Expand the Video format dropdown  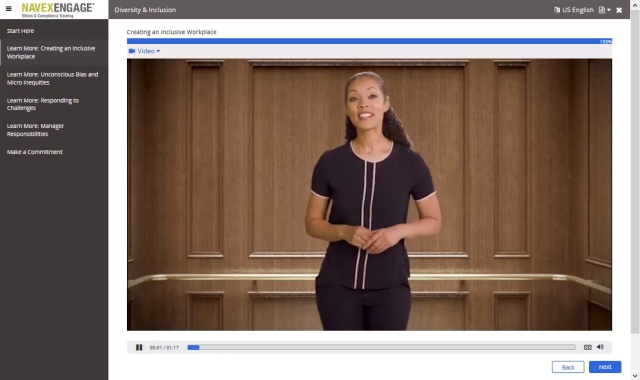pyautogui.click(x=144, y=51)
